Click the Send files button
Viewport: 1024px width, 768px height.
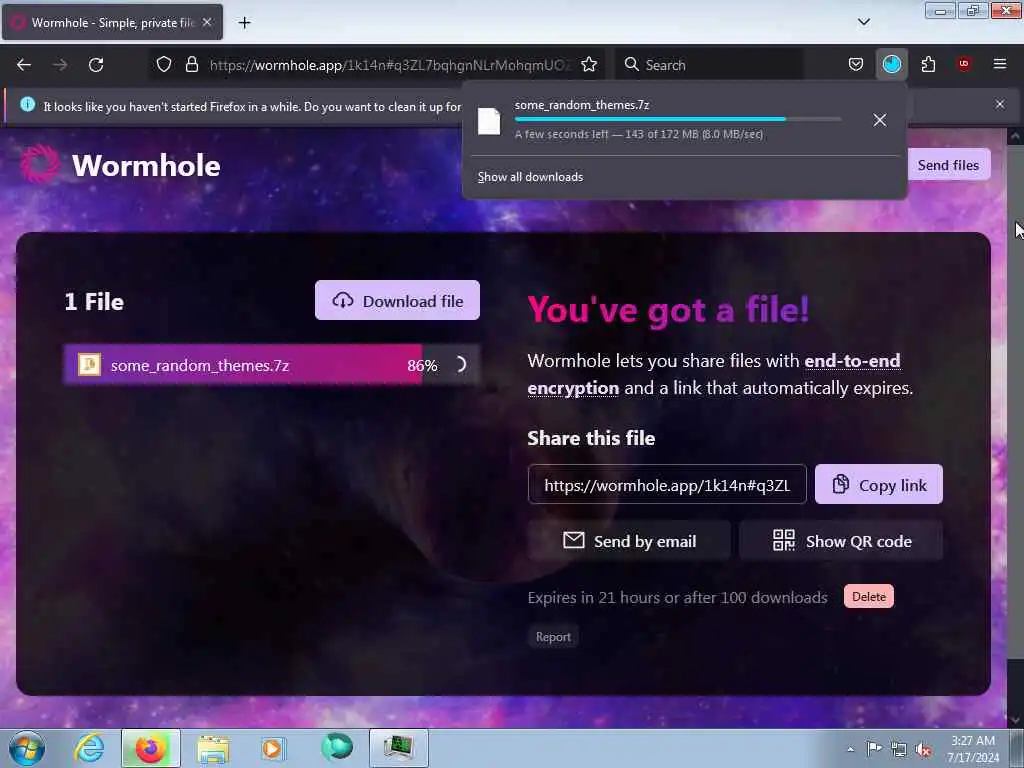click(x=948, y=165)
